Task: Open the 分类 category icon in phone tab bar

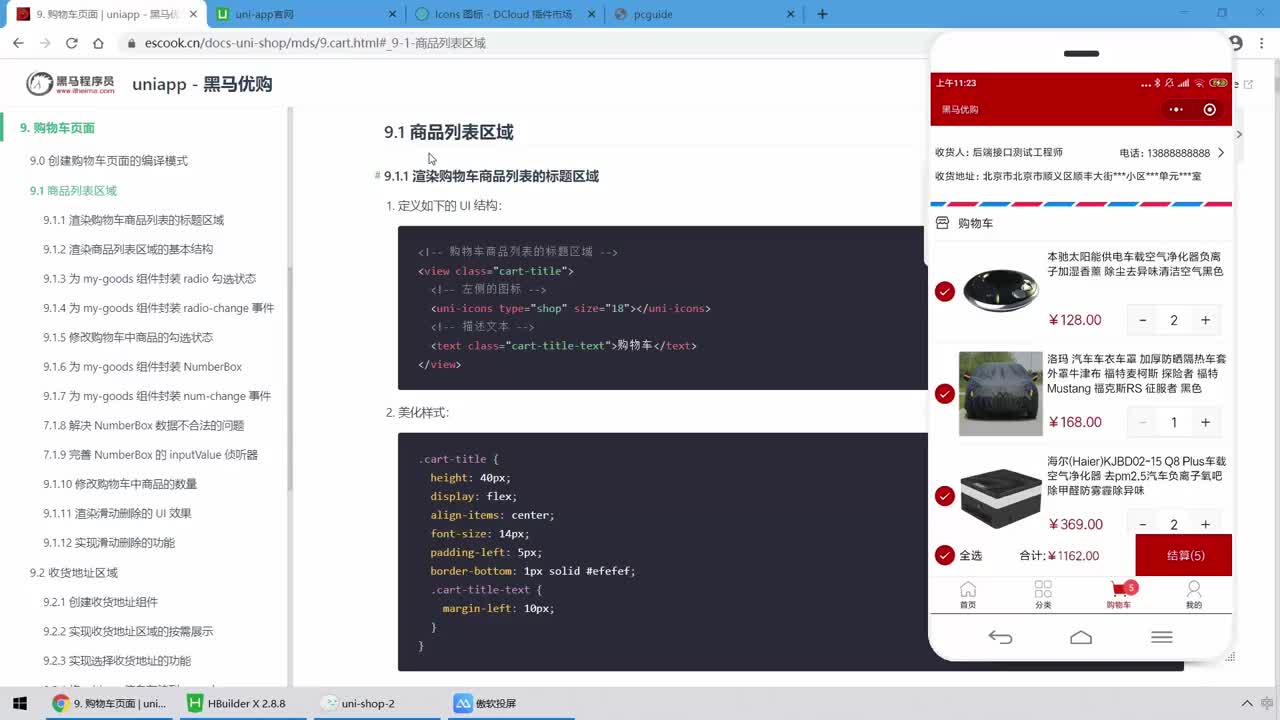Action: click(1043, 594)
